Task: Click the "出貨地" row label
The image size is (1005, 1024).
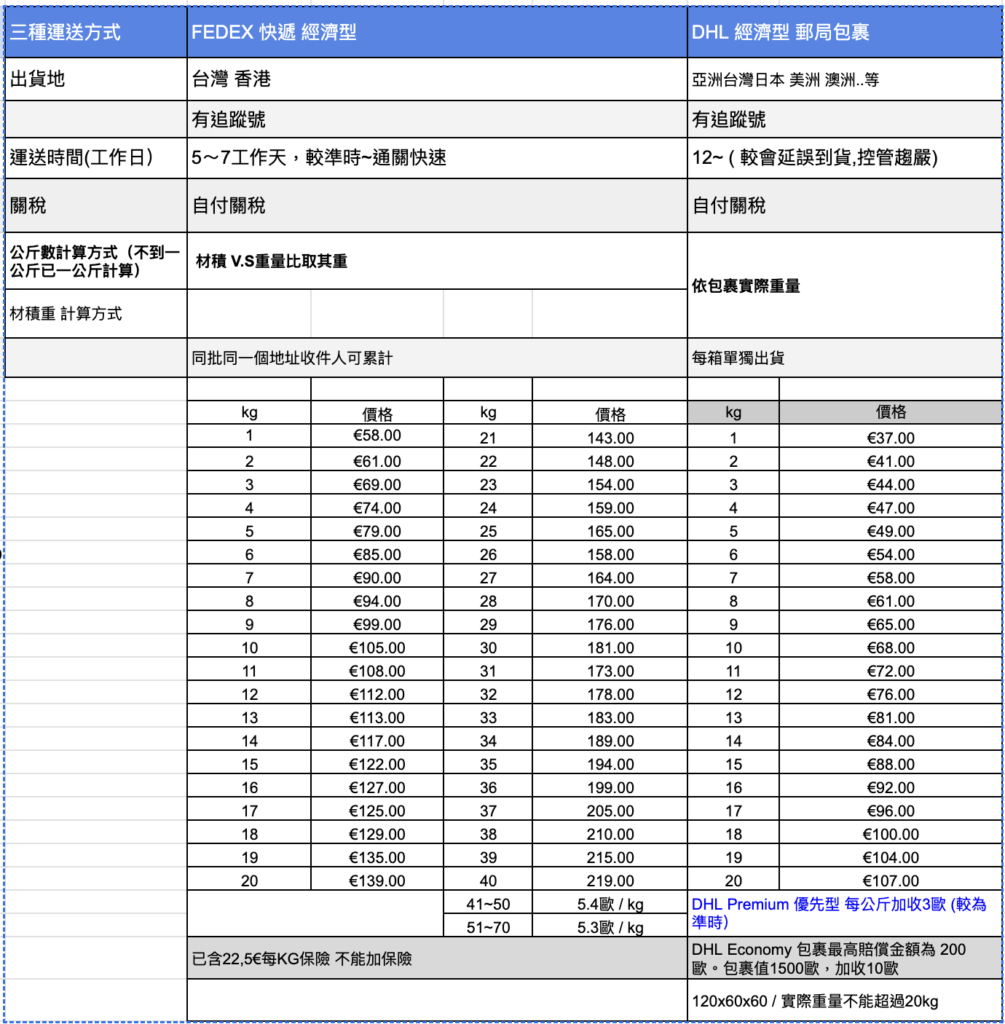Action: click(x=96, y=79)
